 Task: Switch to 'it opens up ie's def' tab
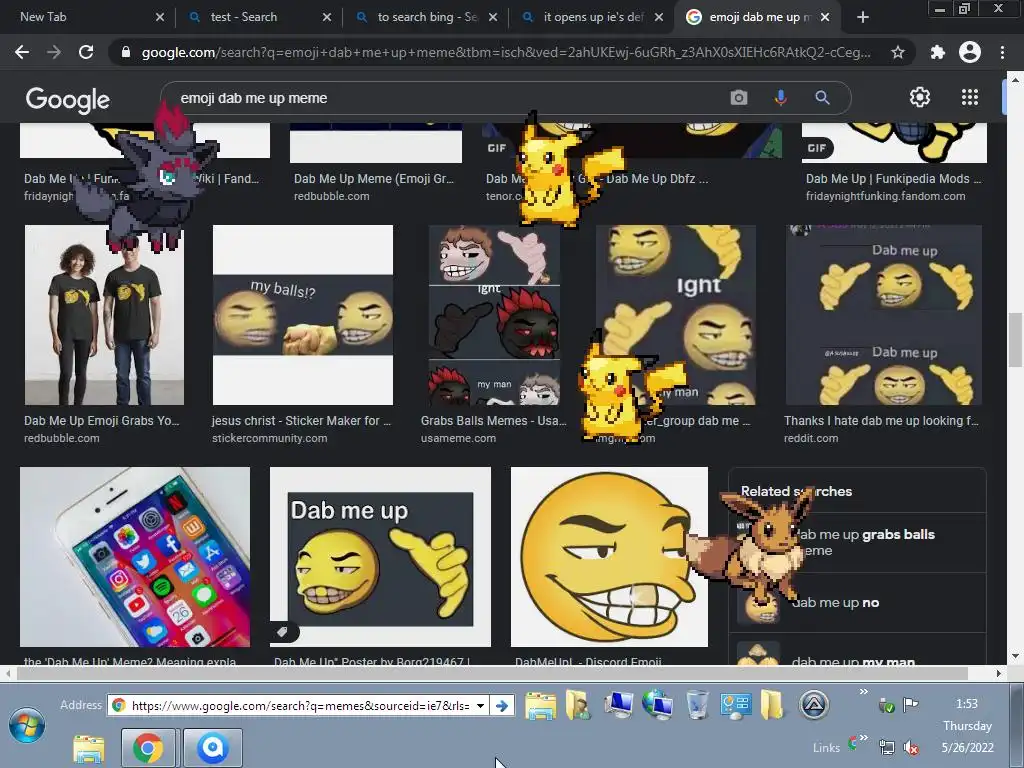click(592, 17)
